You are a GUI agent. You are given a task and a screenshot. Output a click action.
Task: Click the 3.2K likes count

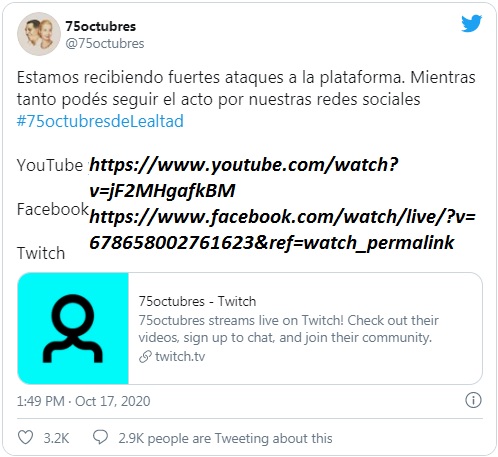point(56,438)
